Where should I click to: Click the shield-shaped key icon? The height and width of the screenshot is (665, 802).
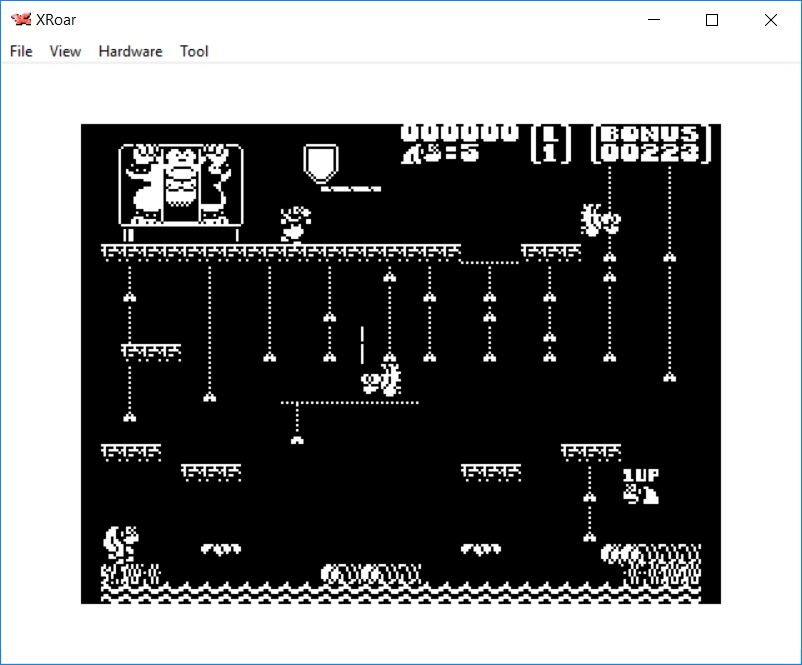321,163
